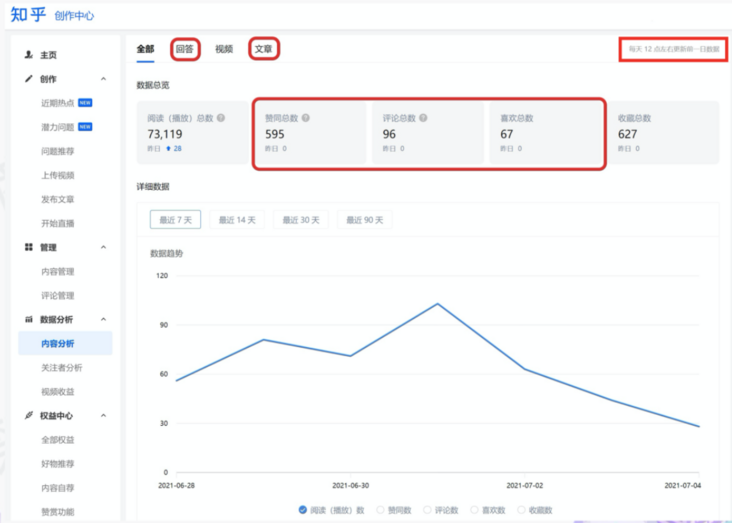Viewport: 732px width, 523px height.
Task: Collapse the 创作 sidebar section
Action: [103, 79]
